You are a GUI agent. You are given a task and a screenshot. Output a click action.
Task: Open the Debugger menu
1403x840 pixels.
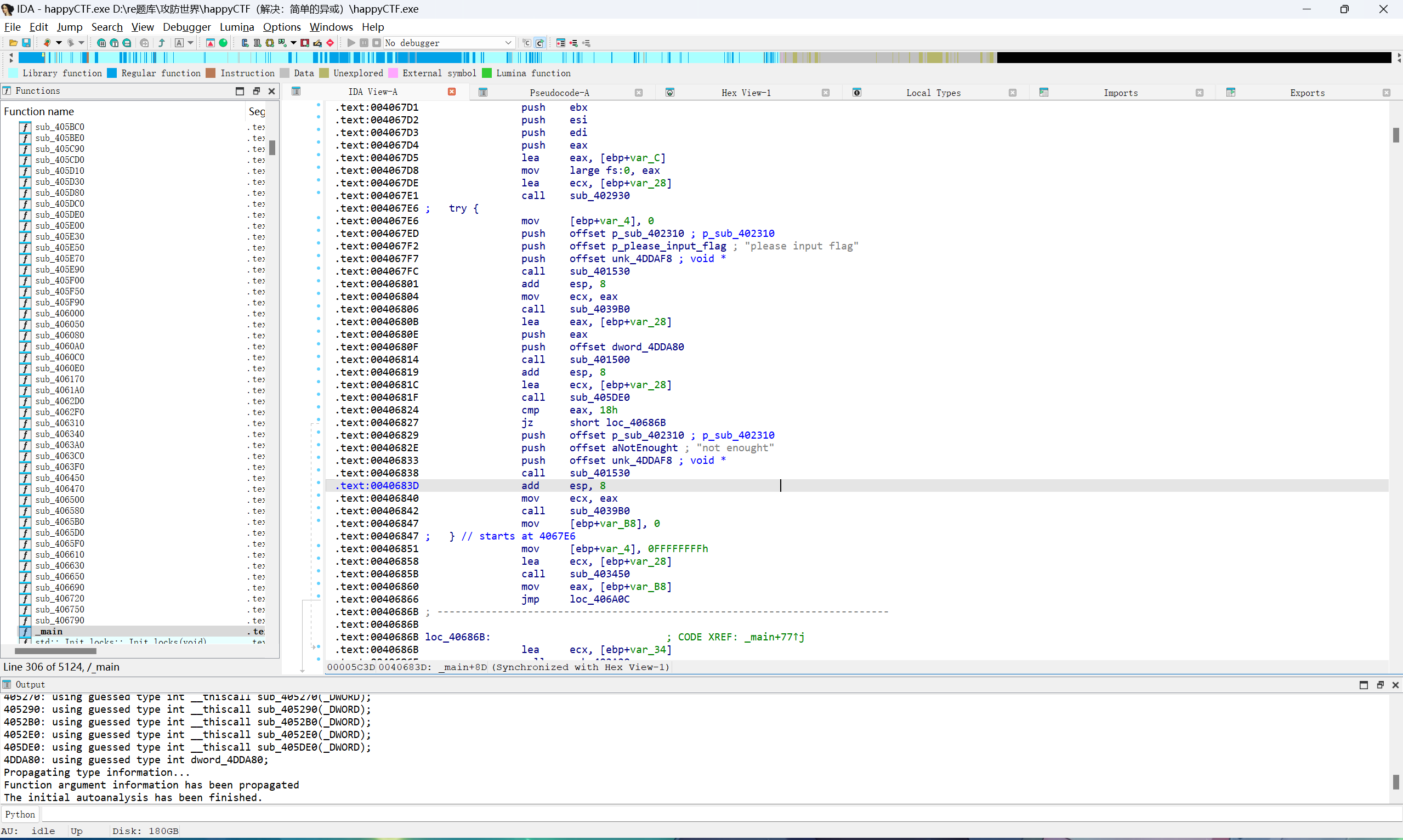(x=186, y=27)
